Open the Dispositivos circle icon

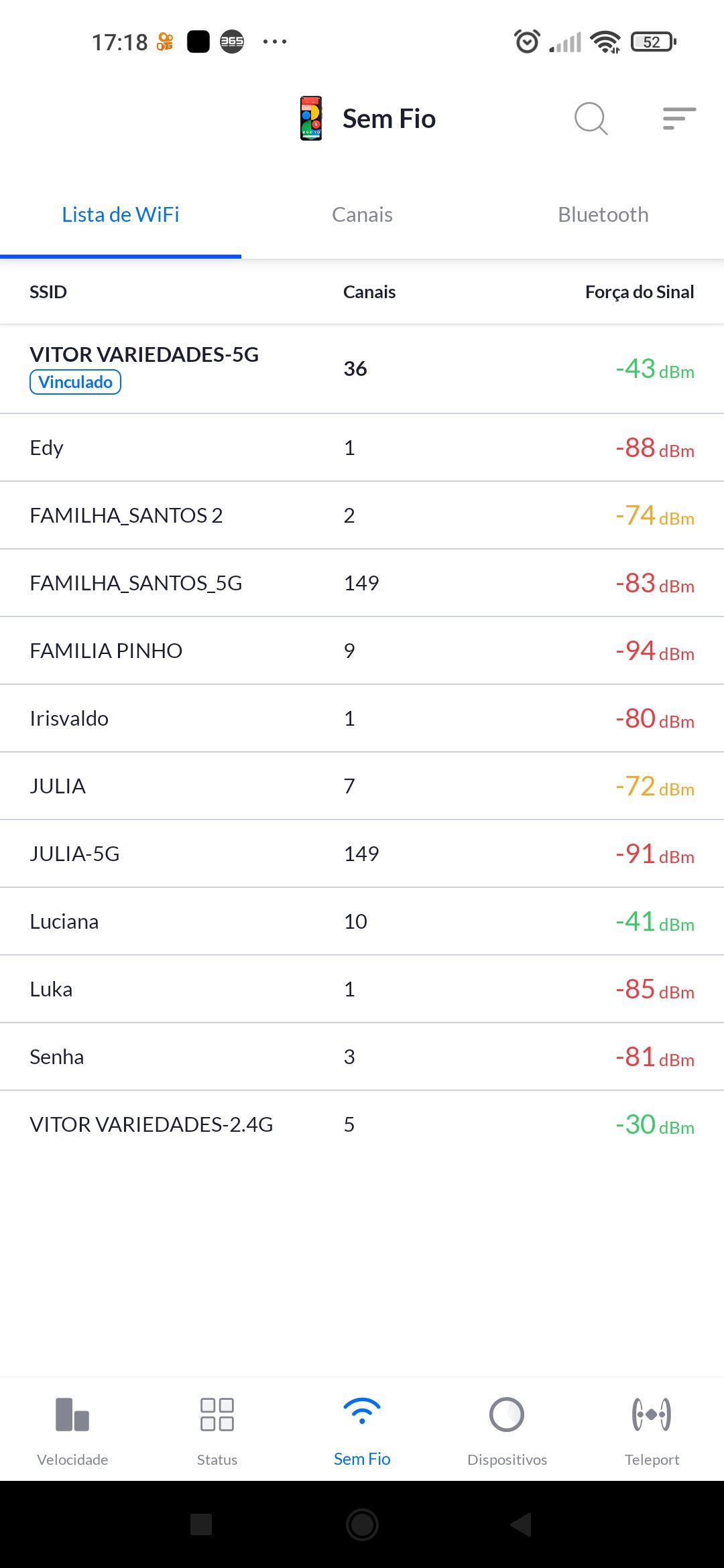pos(507,1415)
